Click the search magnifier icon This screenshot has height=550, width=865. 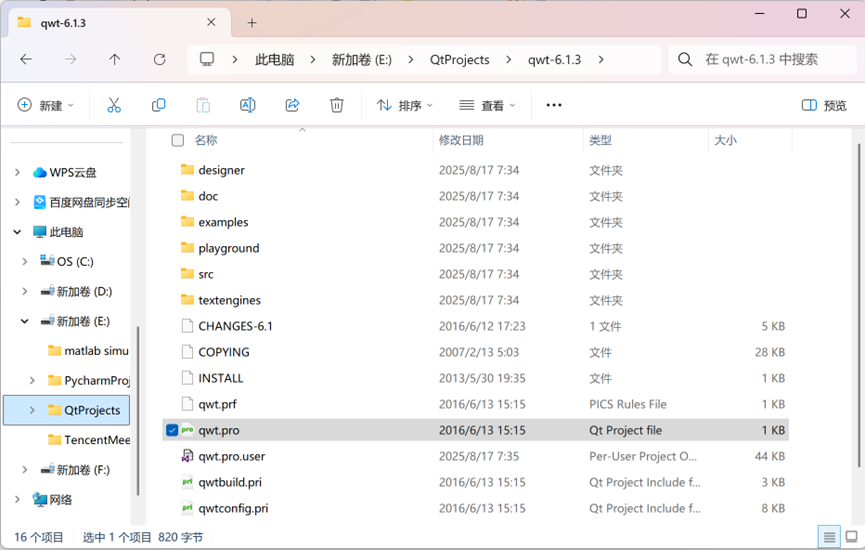(x=685, y=59)
